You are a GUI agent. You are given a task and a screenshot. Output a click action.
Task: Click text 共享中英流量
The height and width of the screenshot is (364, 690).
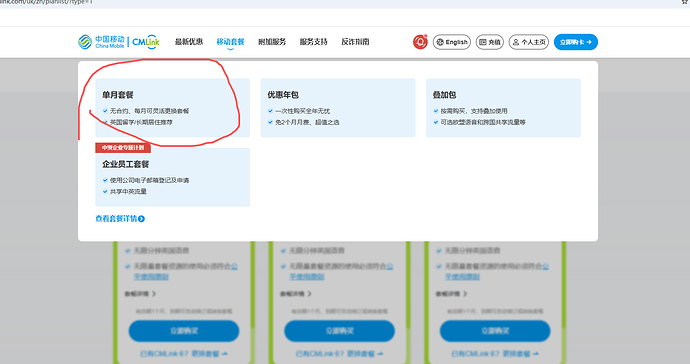point(128,192)
